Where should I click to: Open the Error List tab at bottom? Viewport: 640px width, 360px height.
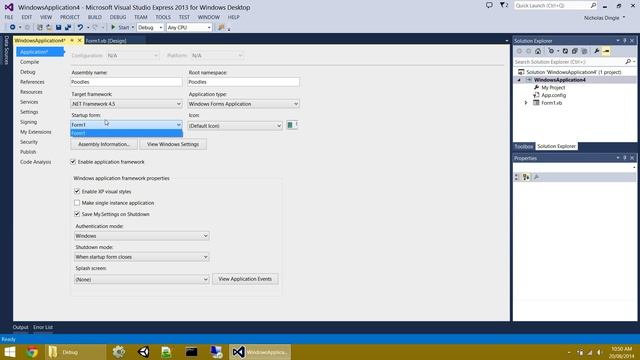tap(43, 327)
